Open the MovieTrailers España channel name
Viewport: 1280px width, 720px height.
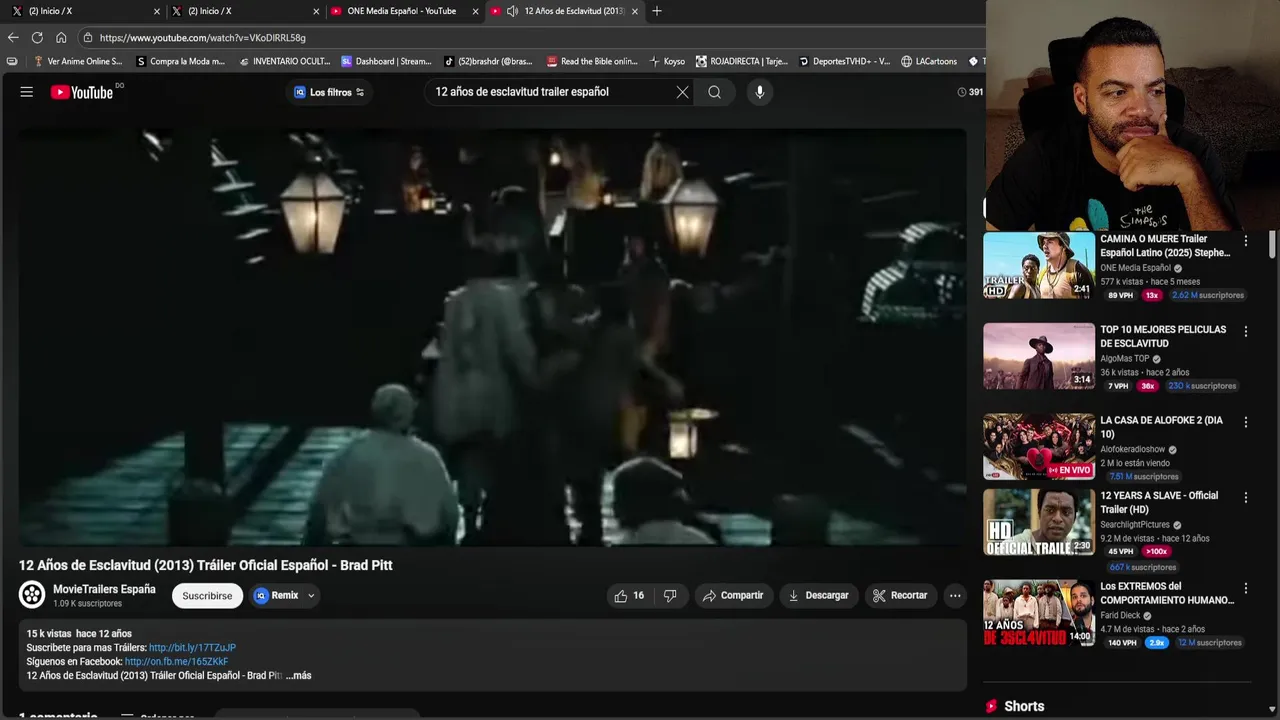[x=104, y=589]
